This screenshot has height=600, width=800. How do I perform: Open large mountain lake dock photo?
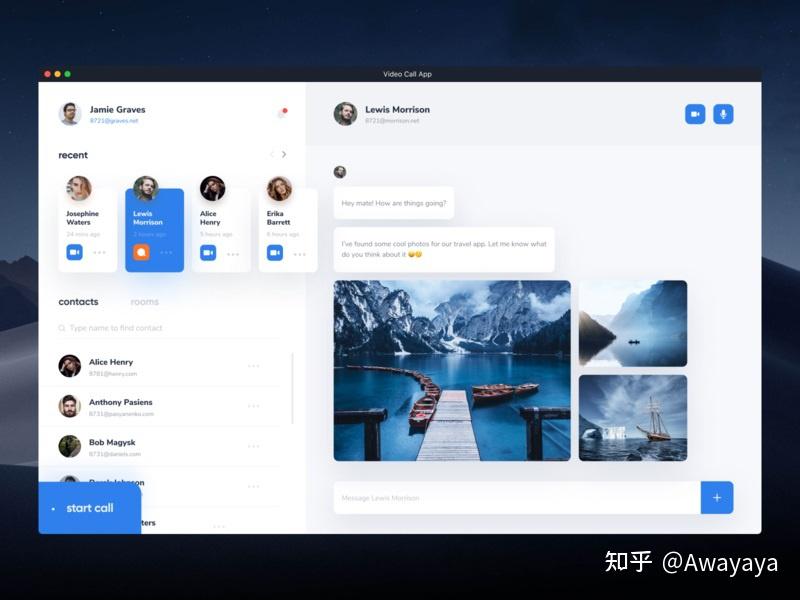[x=452, y=370]
